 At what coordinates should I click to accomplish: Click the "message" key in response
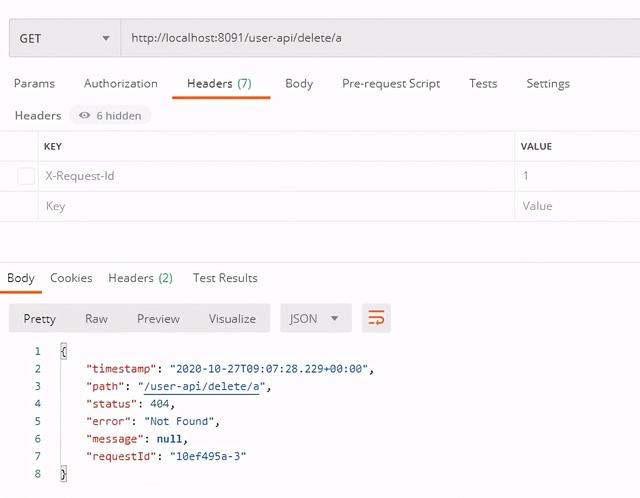point(115,439)
